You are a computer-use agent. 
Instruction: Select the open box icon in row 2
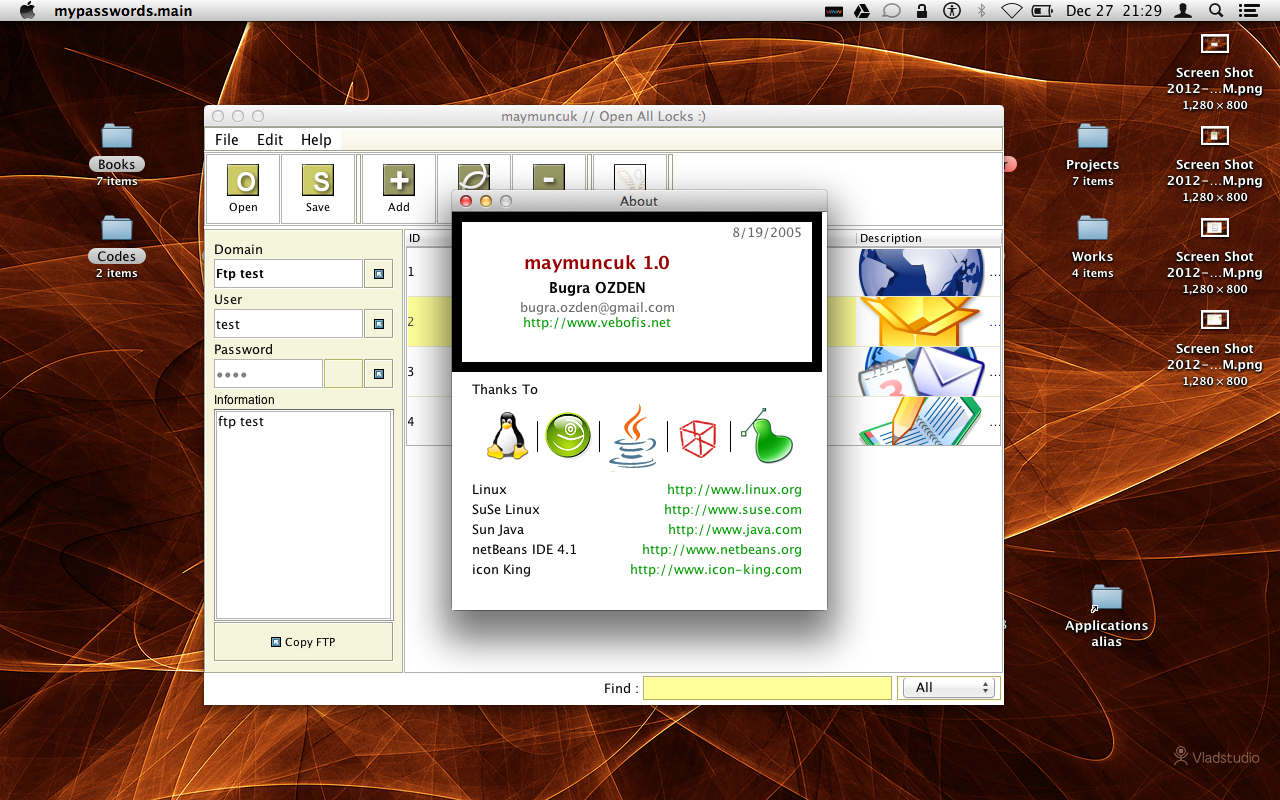coord(921,322)
